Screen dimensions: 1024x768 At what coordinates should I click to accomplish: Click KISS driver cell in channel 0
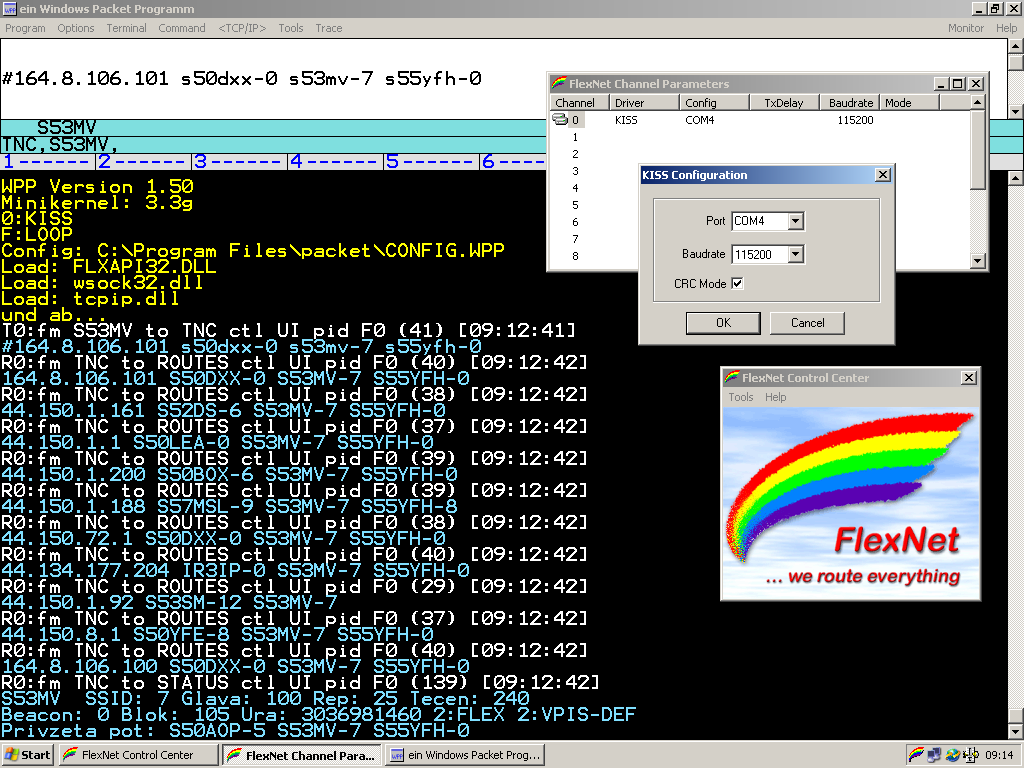coord(626,120)
